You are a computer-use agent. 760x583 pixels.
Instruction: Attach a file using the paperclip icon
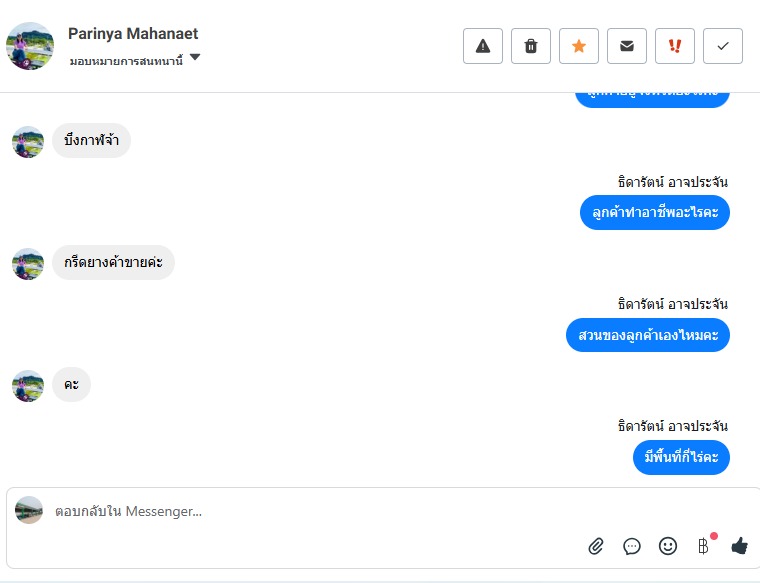point(596,546)
